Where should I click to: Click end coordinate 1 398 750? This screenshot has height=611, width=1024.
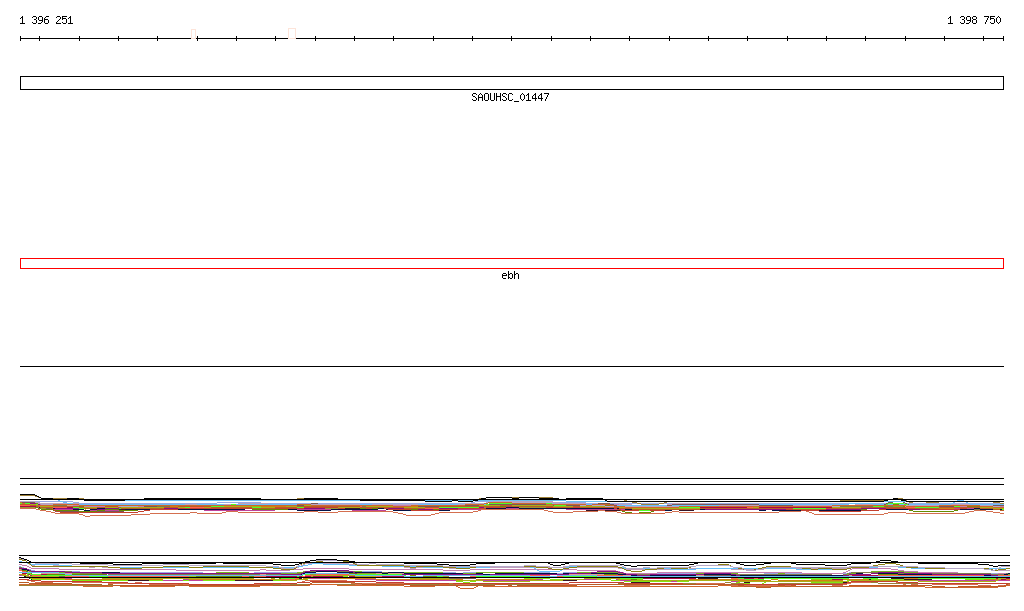974,20
